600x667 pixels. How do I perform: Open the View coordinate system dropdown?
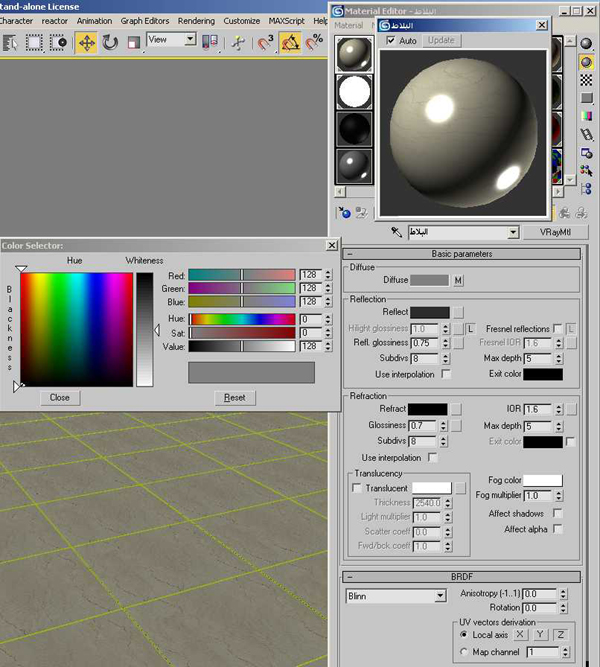[x=171, y=40]
